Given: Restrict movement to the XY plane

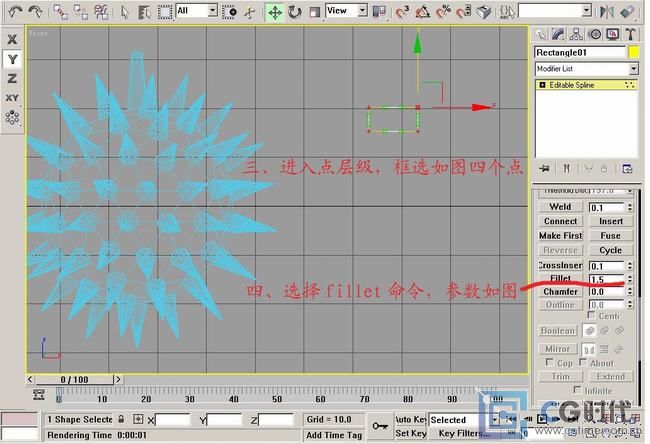Looking at the screenshot, I should (x=12, y=98).
